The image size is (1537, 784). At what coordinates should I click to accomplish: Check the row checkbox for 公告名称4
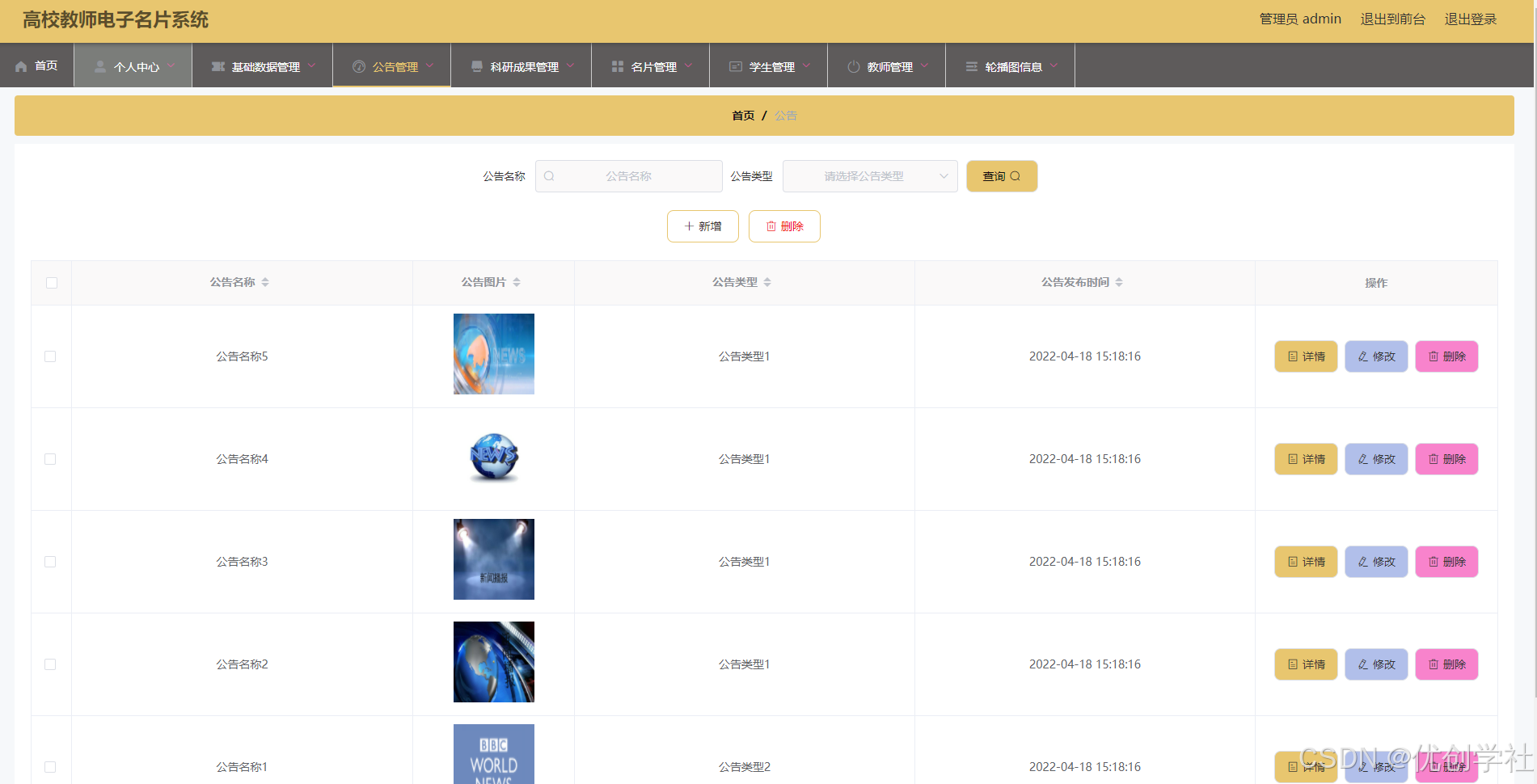[50, 459]
